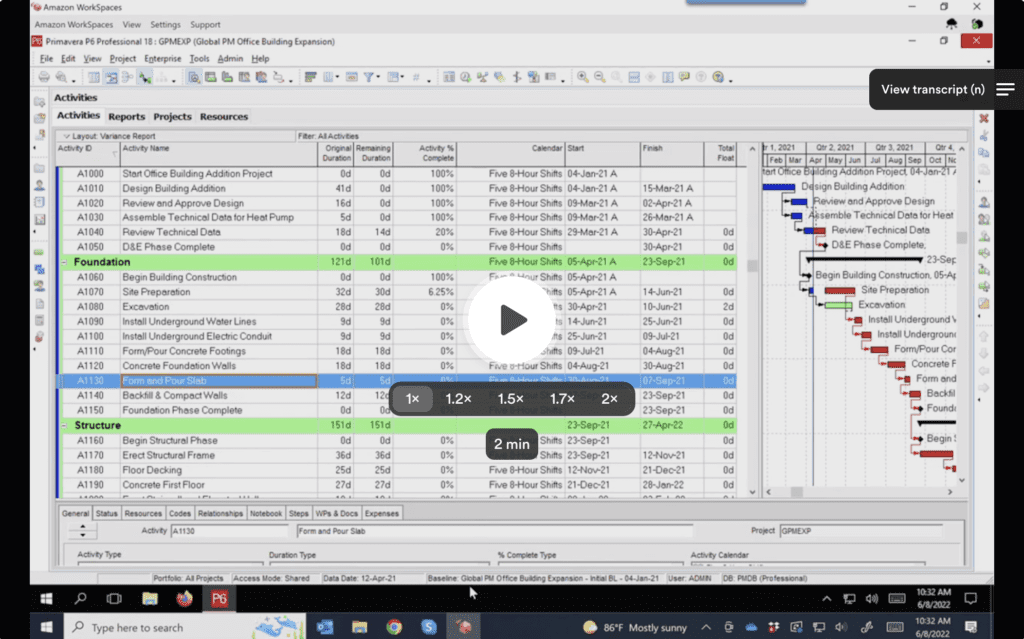Screen dimensions: 1024x639
Task: Click the Activity Name column header
Action: tap(219, 154)
